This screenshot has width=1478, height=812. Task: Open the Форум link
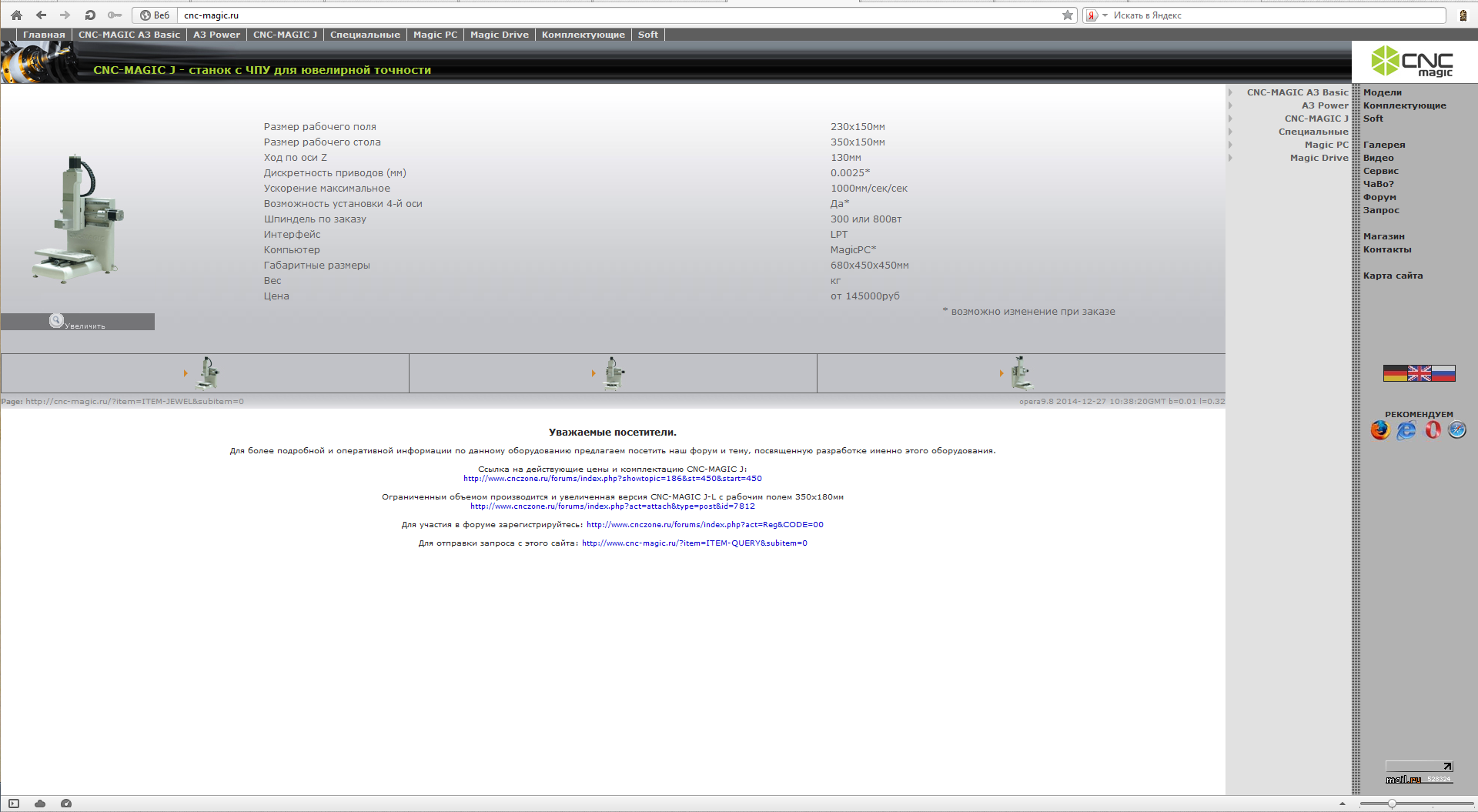coord(1379,197)
